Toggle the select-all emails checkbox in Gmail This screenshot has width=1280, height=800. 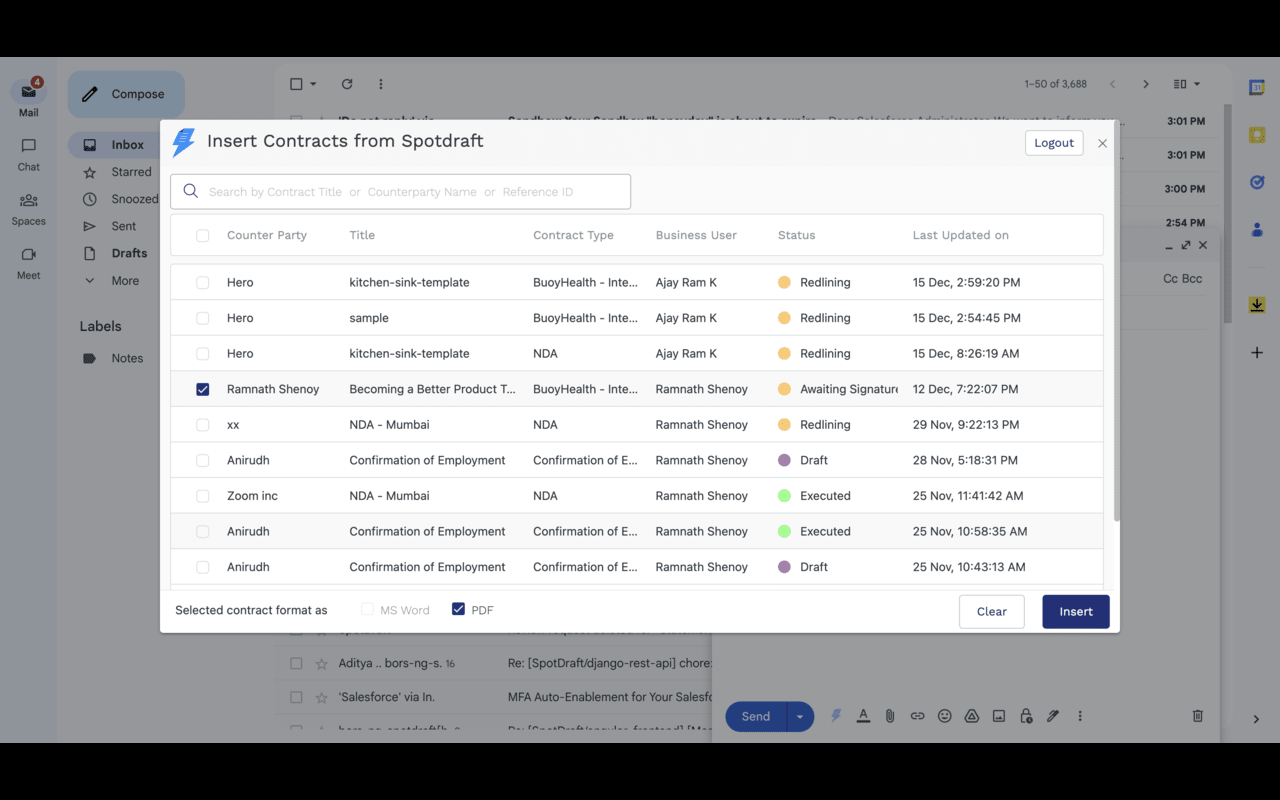click(x=296, y=84)
